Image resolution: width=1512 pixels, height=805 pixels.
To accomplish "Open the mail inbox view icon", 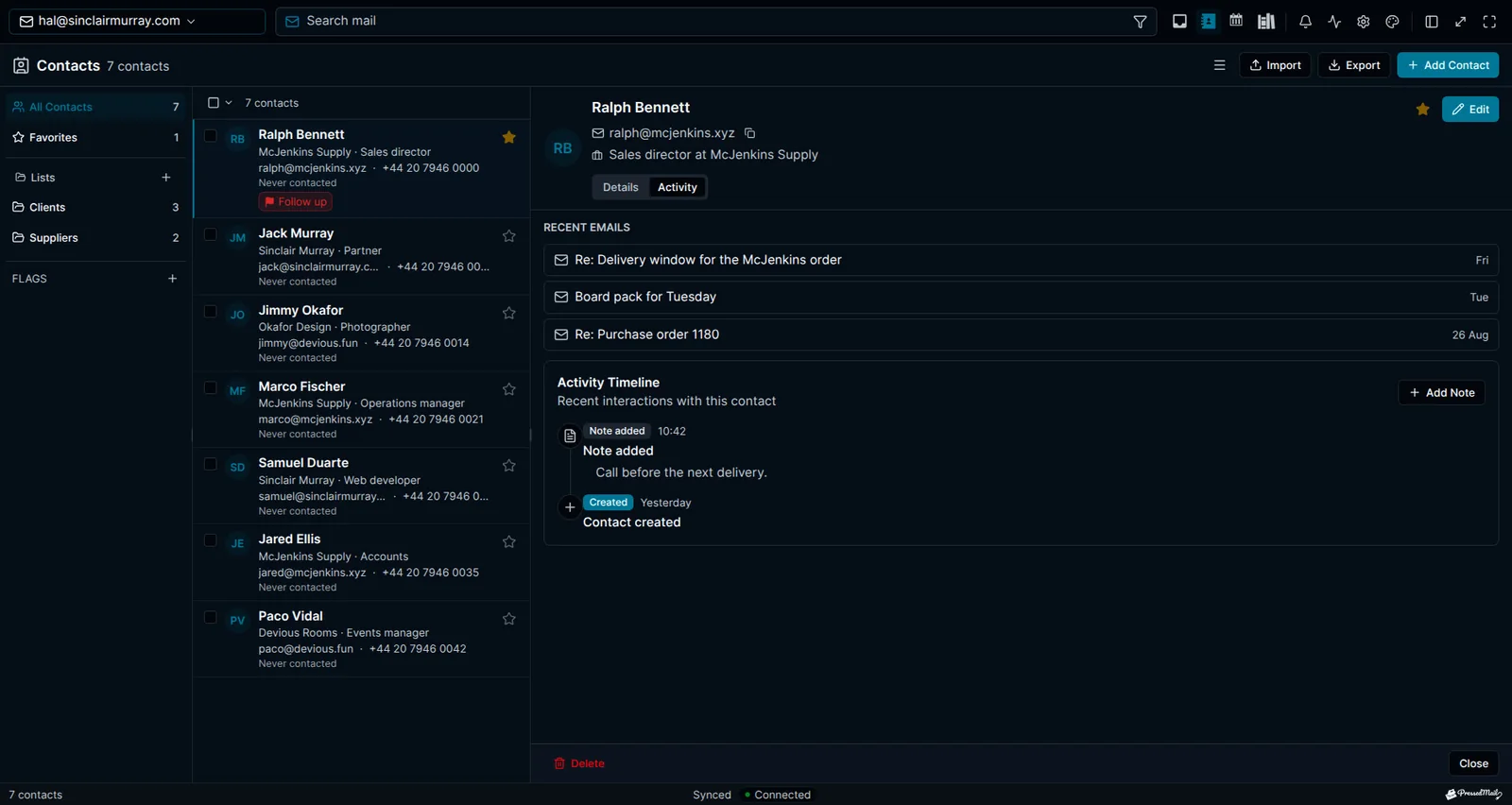I will [x=1179, y=22].
